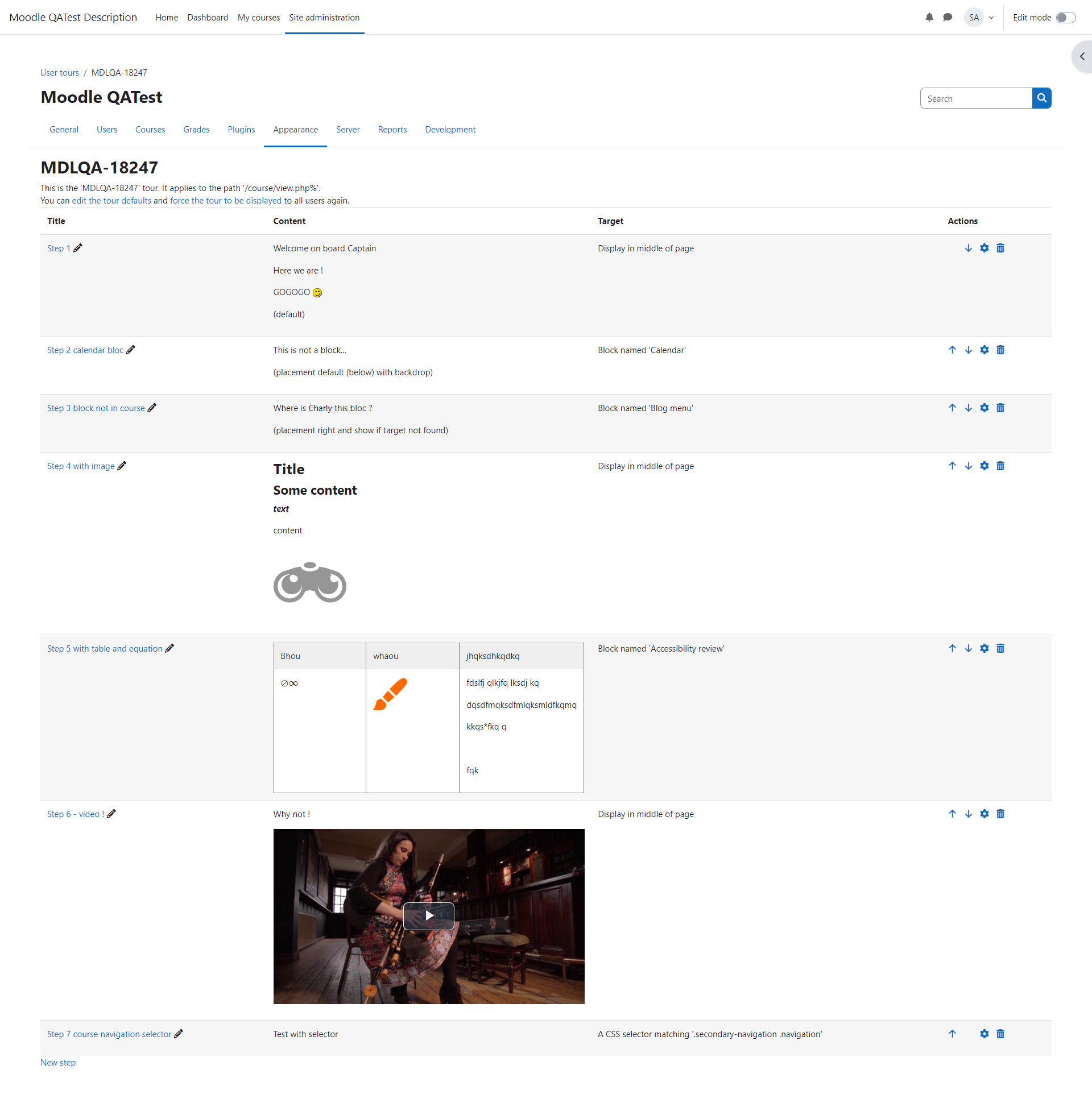Edit title pencil of Step 2 calendar bloc
The height and width of the screenshot is (1119, 1092).
point(131,350)
